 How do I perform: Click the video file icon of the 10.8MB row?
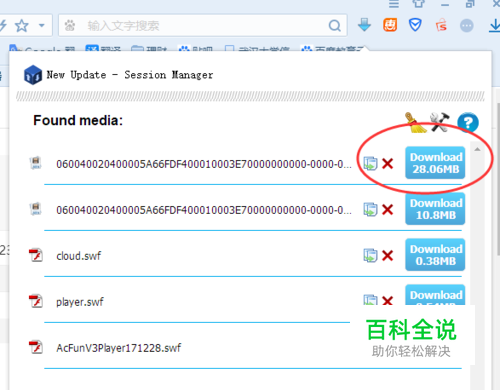point(36,209)
